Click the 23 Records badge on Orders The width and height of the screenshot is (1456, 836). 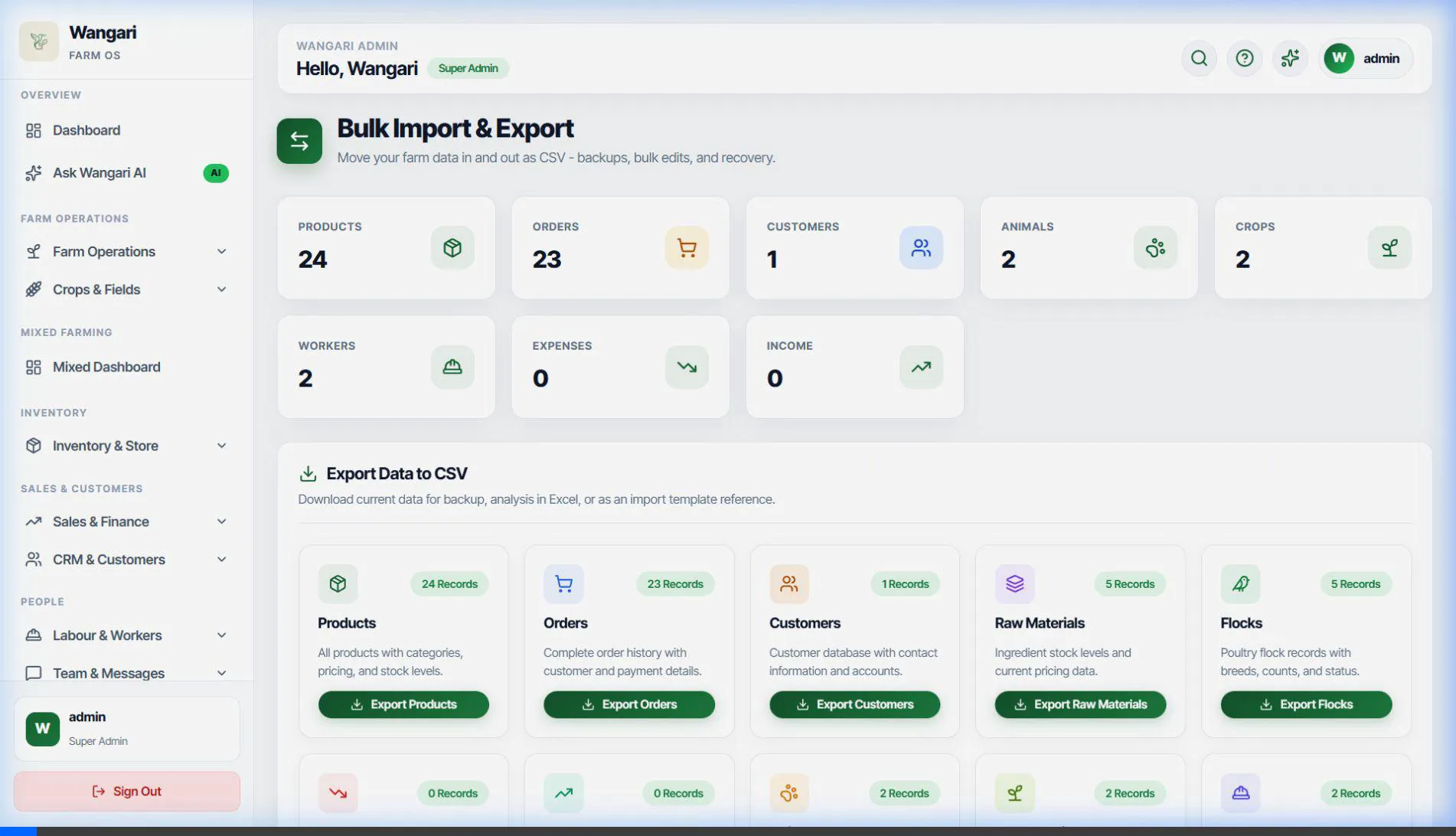675,584
